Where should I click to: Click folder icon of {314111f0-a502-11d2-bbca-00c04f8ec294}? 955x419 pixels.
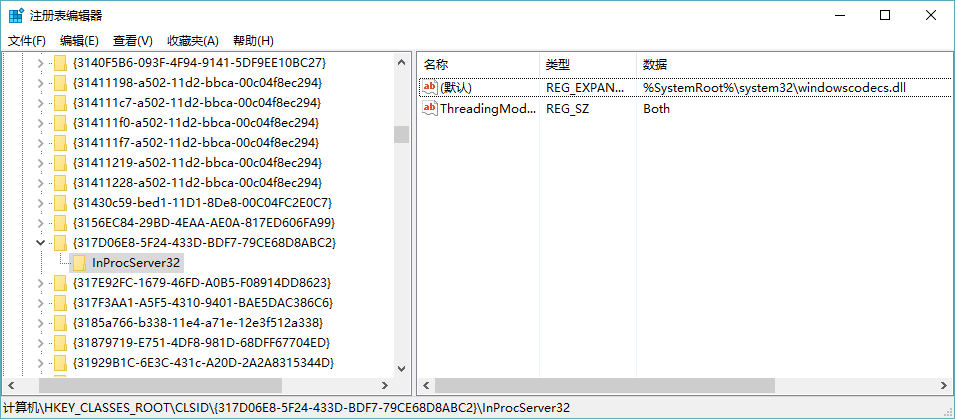[x=60, y=123]
